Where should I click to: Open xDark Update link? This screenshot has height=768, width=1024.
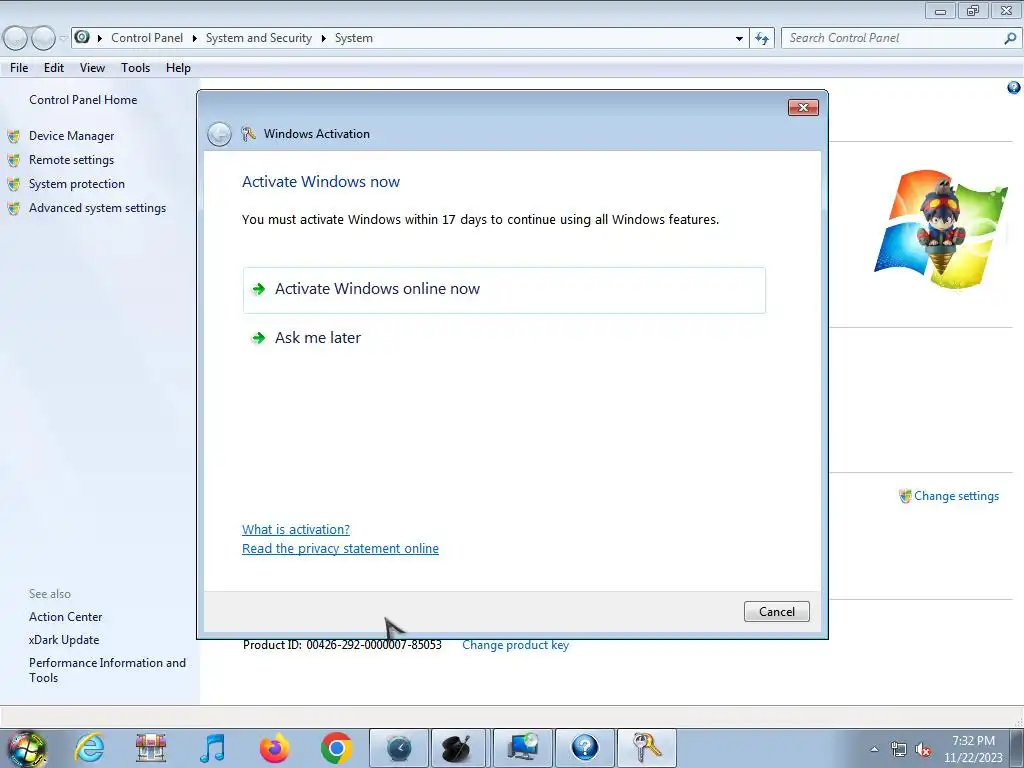(x=64, y=640)
